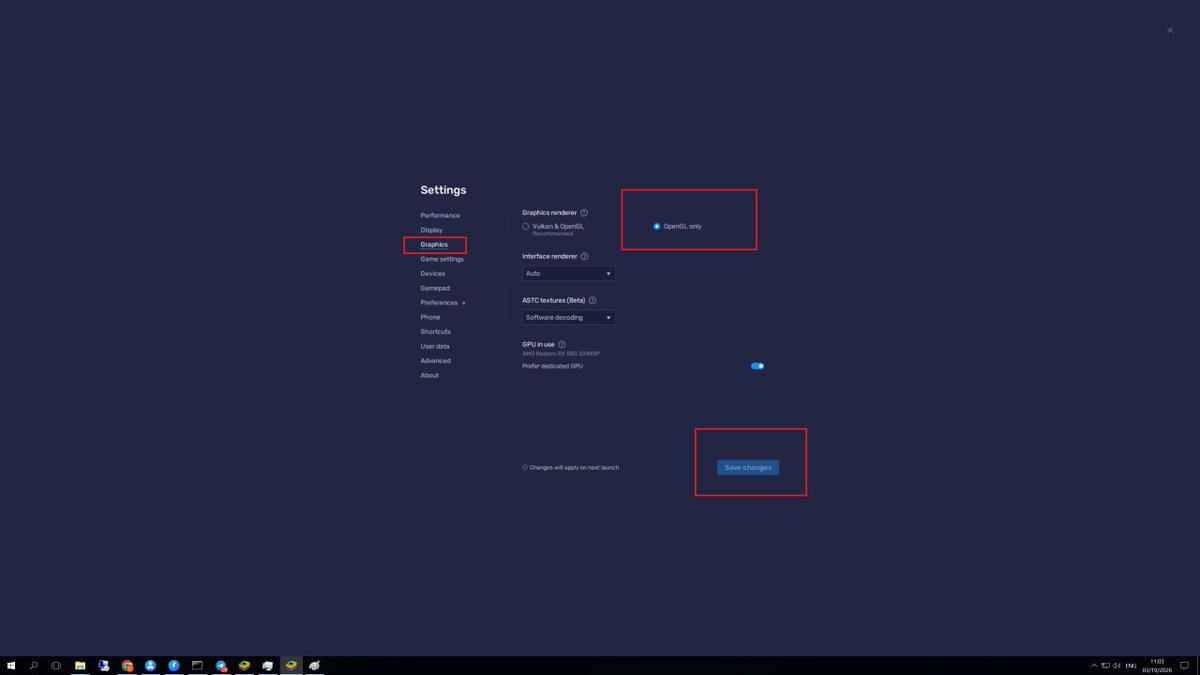Go to Game settings section
Image resolution: width=1200 pixels, height=675 pixels.
(442, 259)
